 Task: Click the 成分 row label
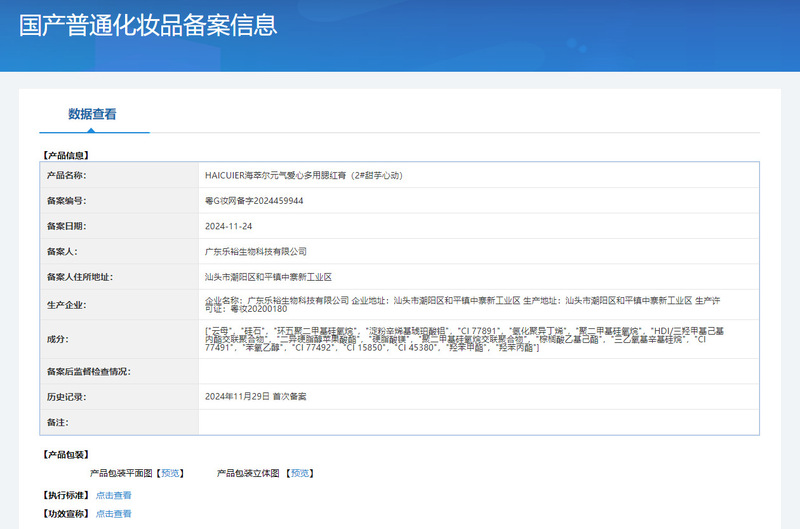58,339
